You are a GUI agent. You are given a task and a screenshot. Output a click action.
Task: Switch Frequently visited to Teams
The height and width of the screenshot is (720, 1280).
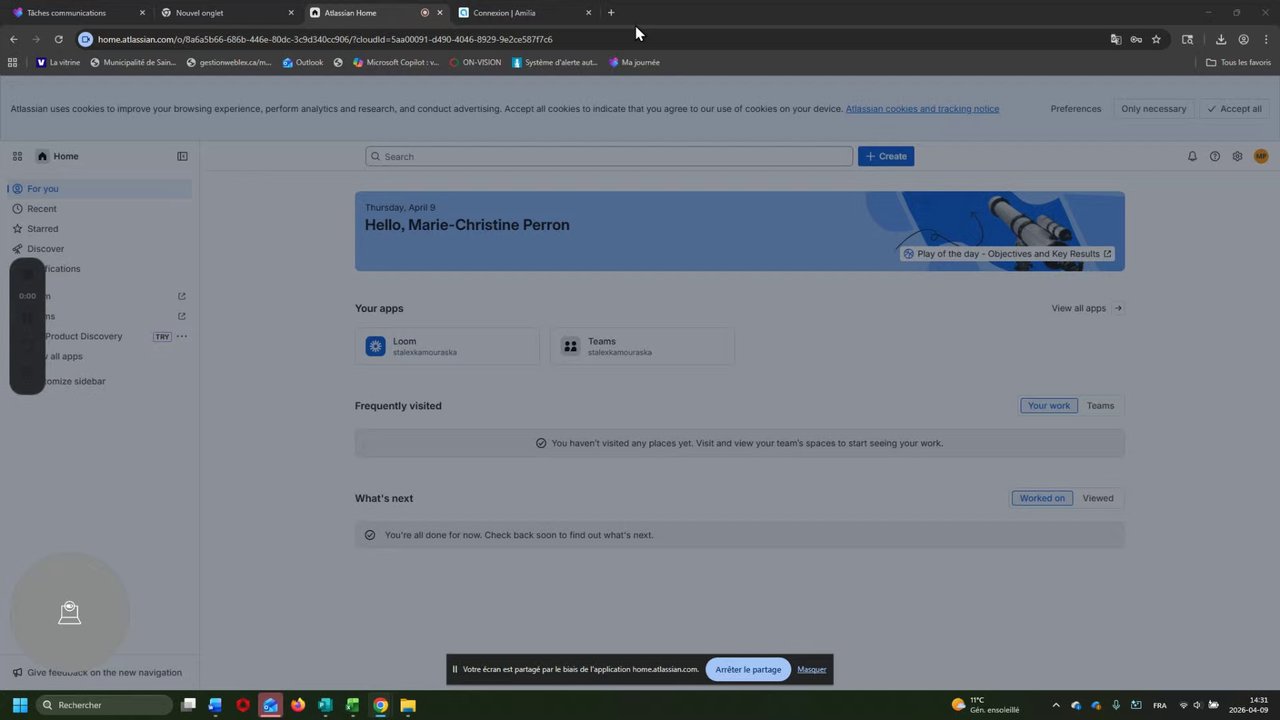[1100, 405]
